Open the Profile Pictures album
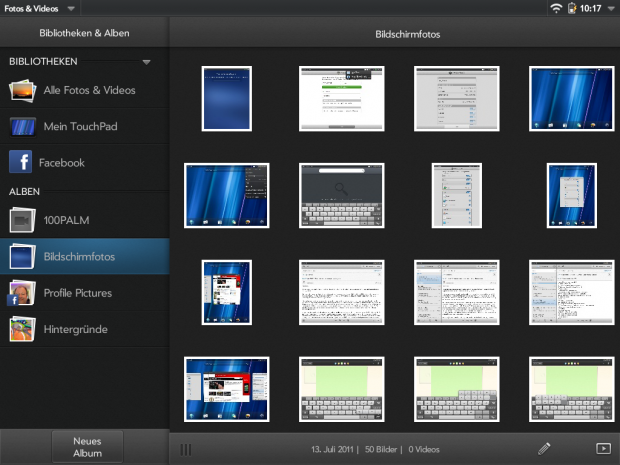 click(x=77, y=293)
